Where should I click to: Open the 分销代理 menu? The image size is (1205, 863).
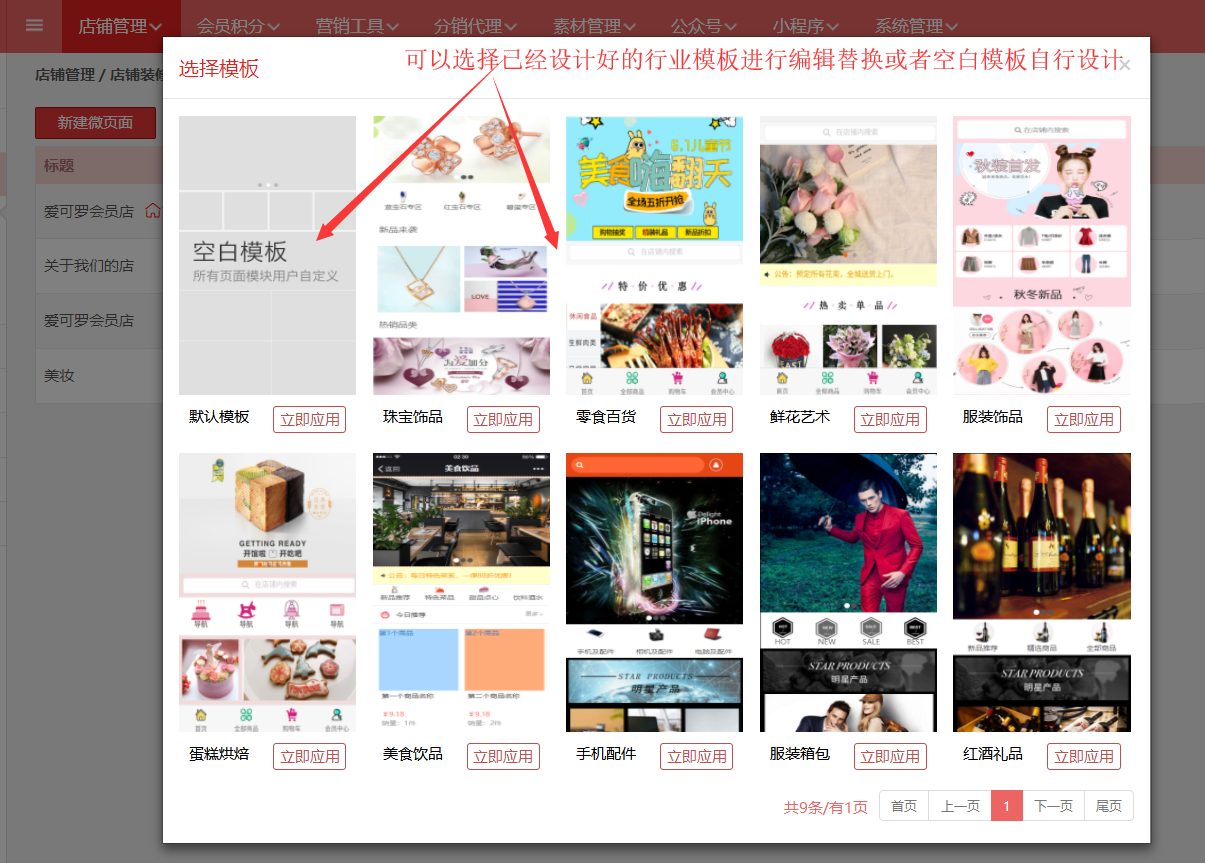475,26
